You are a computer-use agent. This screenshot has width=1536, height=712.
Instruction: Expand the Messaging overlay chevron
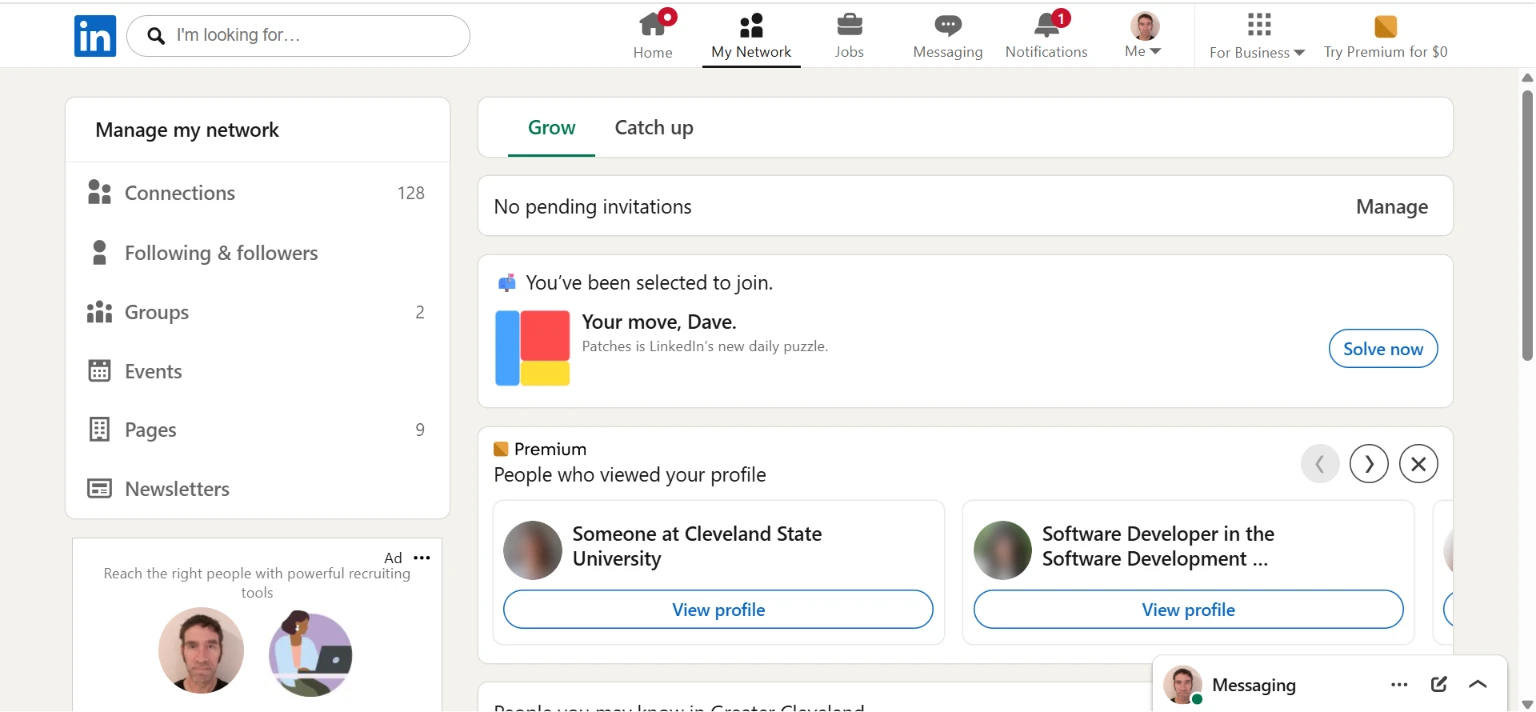coord(1478,685)
